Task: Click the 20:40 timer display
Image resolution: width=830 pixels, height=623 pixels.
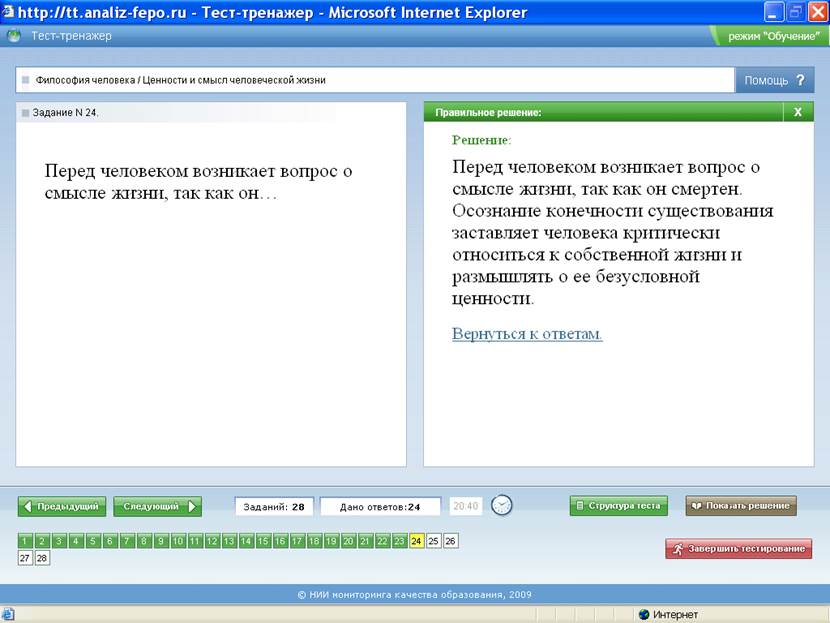Action: tap(466, 506)
